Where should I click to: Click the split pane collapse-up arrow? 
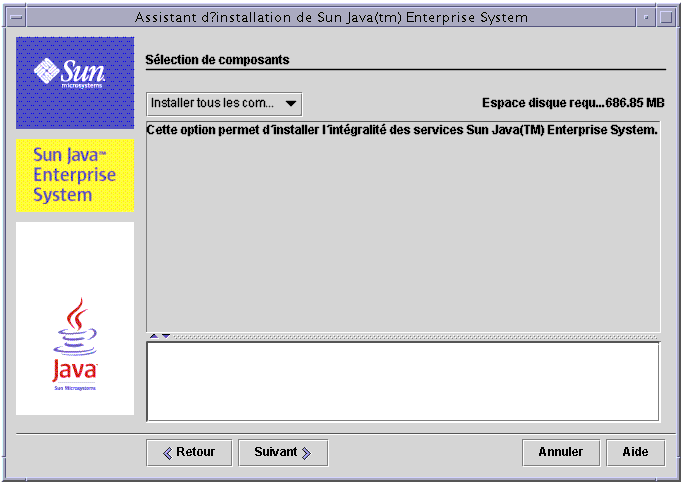click(154, 336)
